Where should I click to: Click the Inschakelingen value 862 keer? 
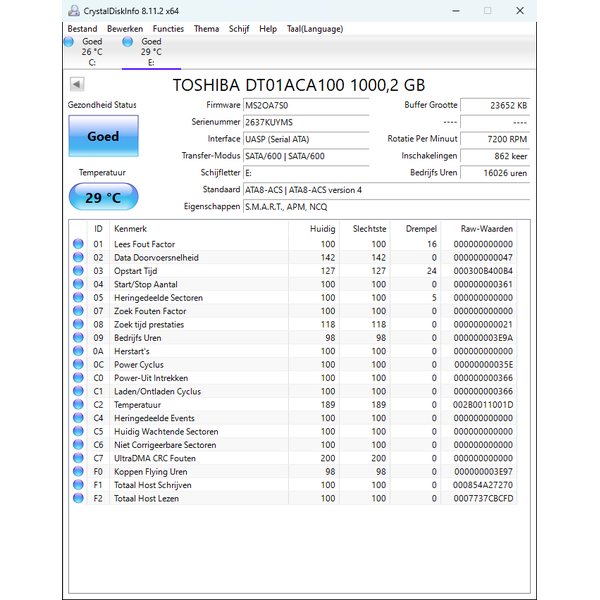(495, 156)
